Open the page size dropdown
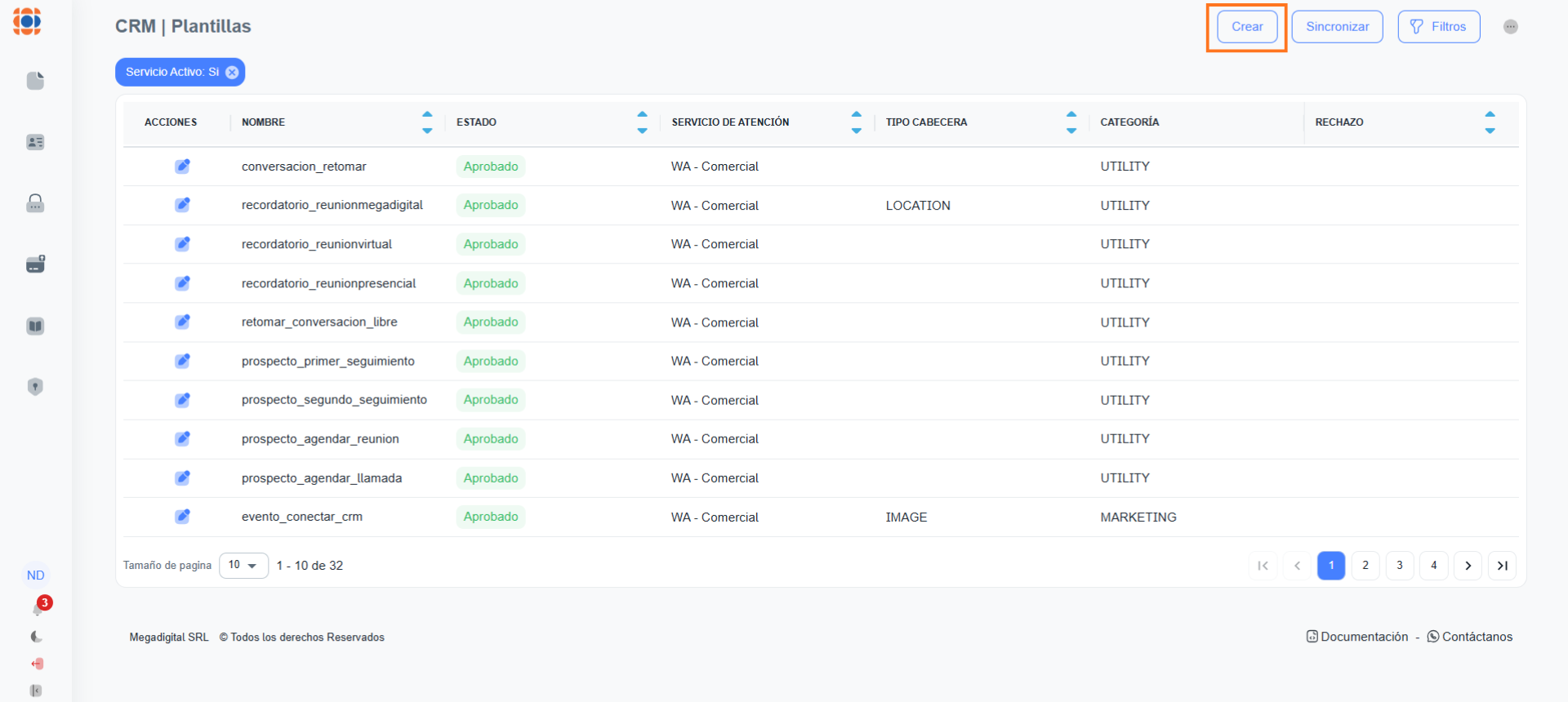Screen dimensions: 1568x702 243,566
